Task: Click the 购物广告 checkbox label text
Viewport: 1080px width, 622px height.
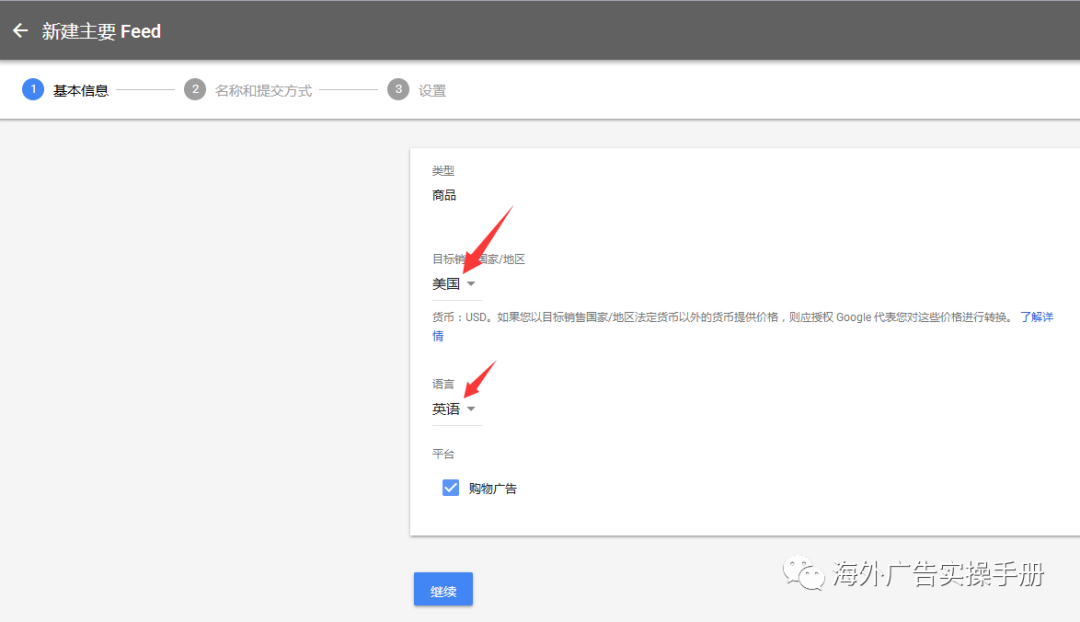Action: [493, 489]
